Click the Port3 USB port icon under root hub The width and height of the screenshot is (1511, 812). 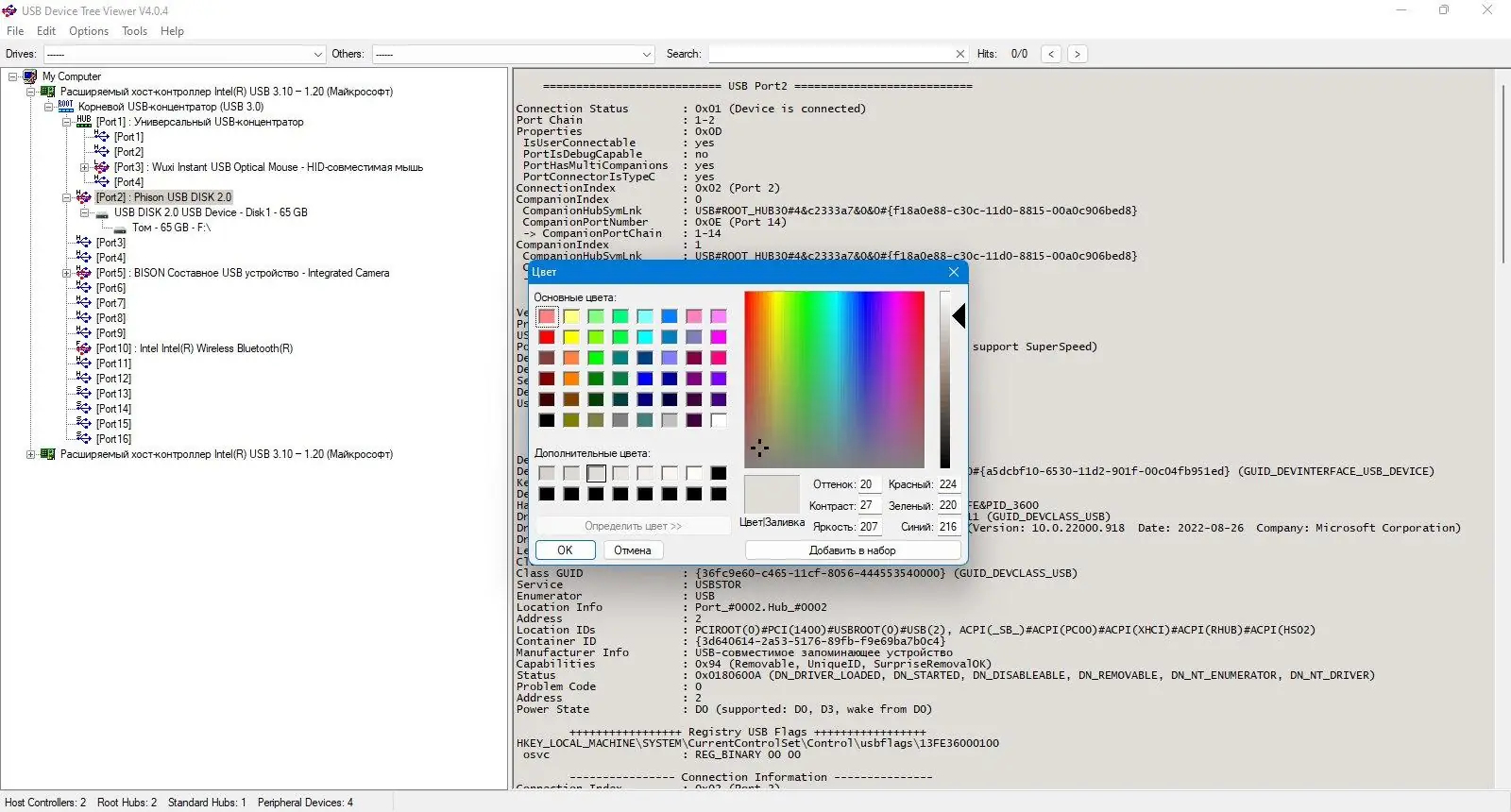[84, 243]
